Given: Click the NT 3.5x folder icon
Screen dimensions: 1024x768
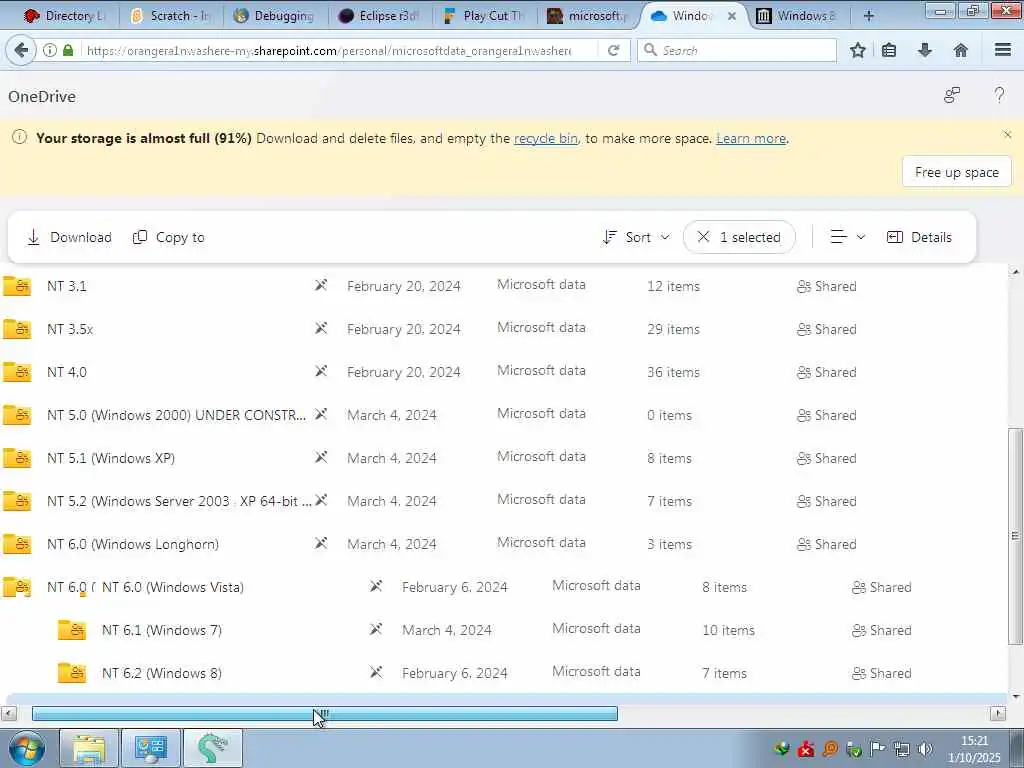Looking at the screenshot, I should [17, 329].
